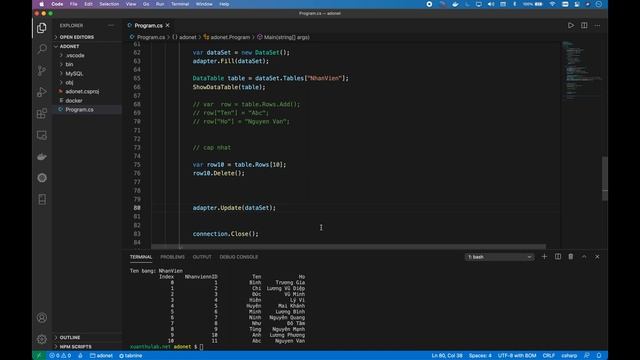Kill the terminal with trash icon
This screenshot has width=640, height=360.
point(571,257)
